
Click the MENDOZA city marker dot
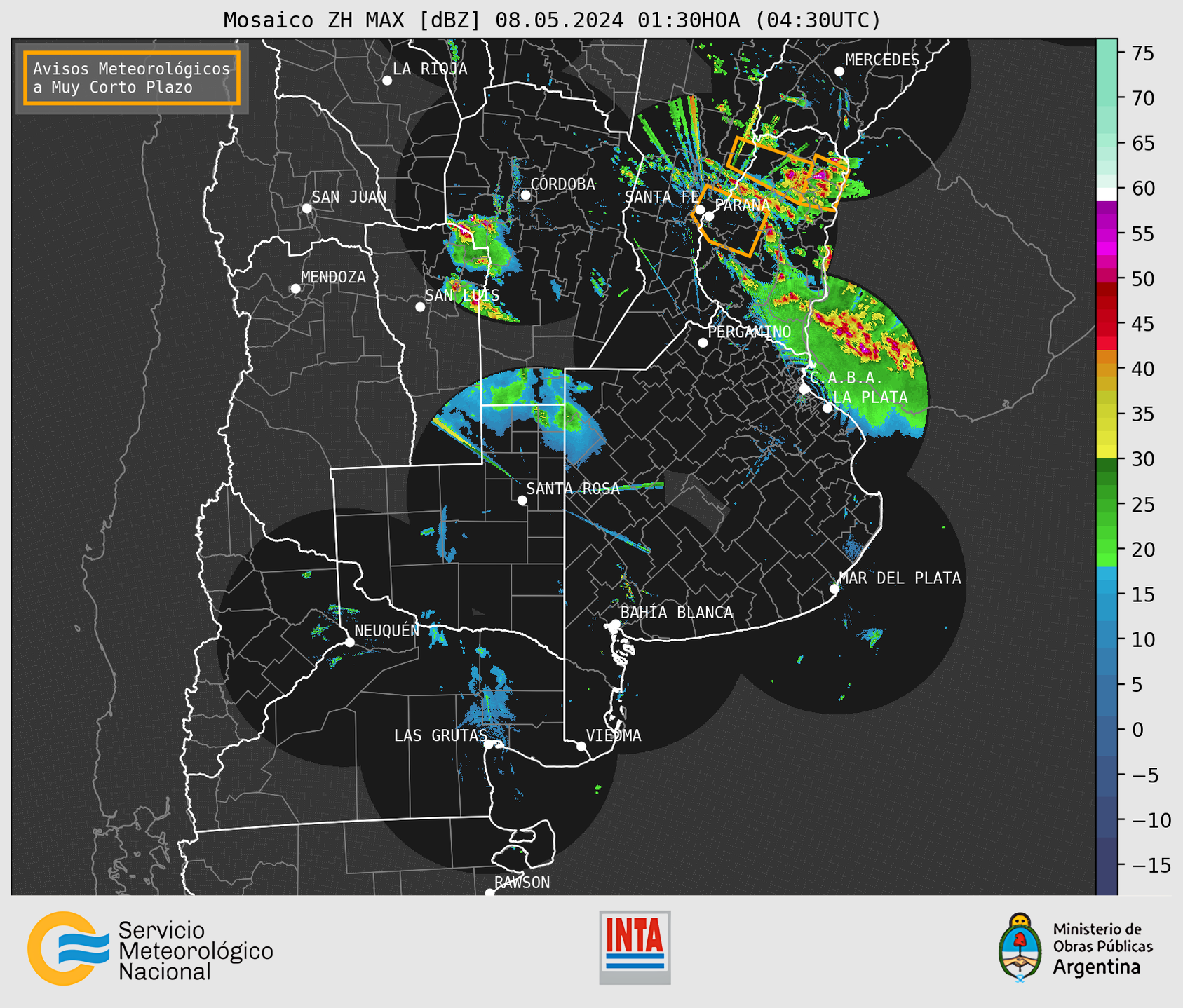click(x=295, y=289)
